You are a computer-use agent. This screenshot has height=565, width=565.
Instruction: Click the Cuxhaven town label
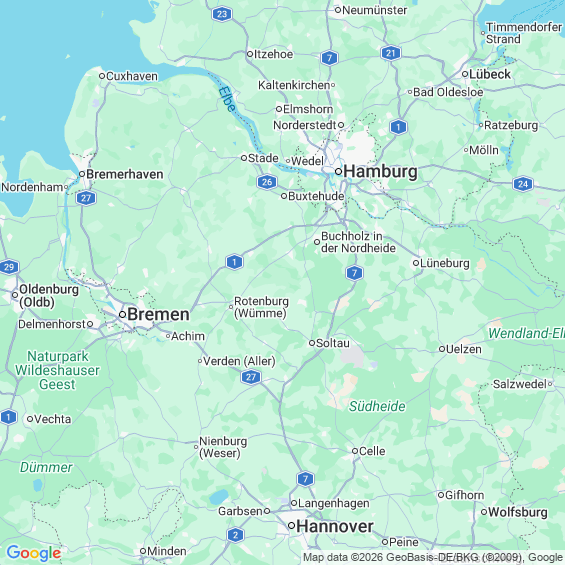point(132,76)
